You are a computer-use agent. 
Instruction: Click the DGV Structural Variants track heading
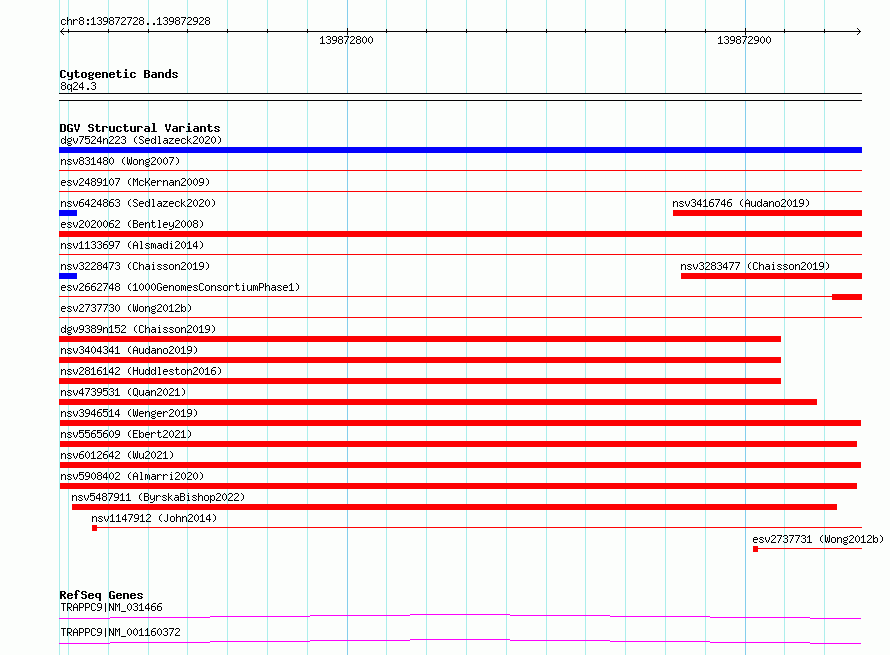[x=140, y=128]
